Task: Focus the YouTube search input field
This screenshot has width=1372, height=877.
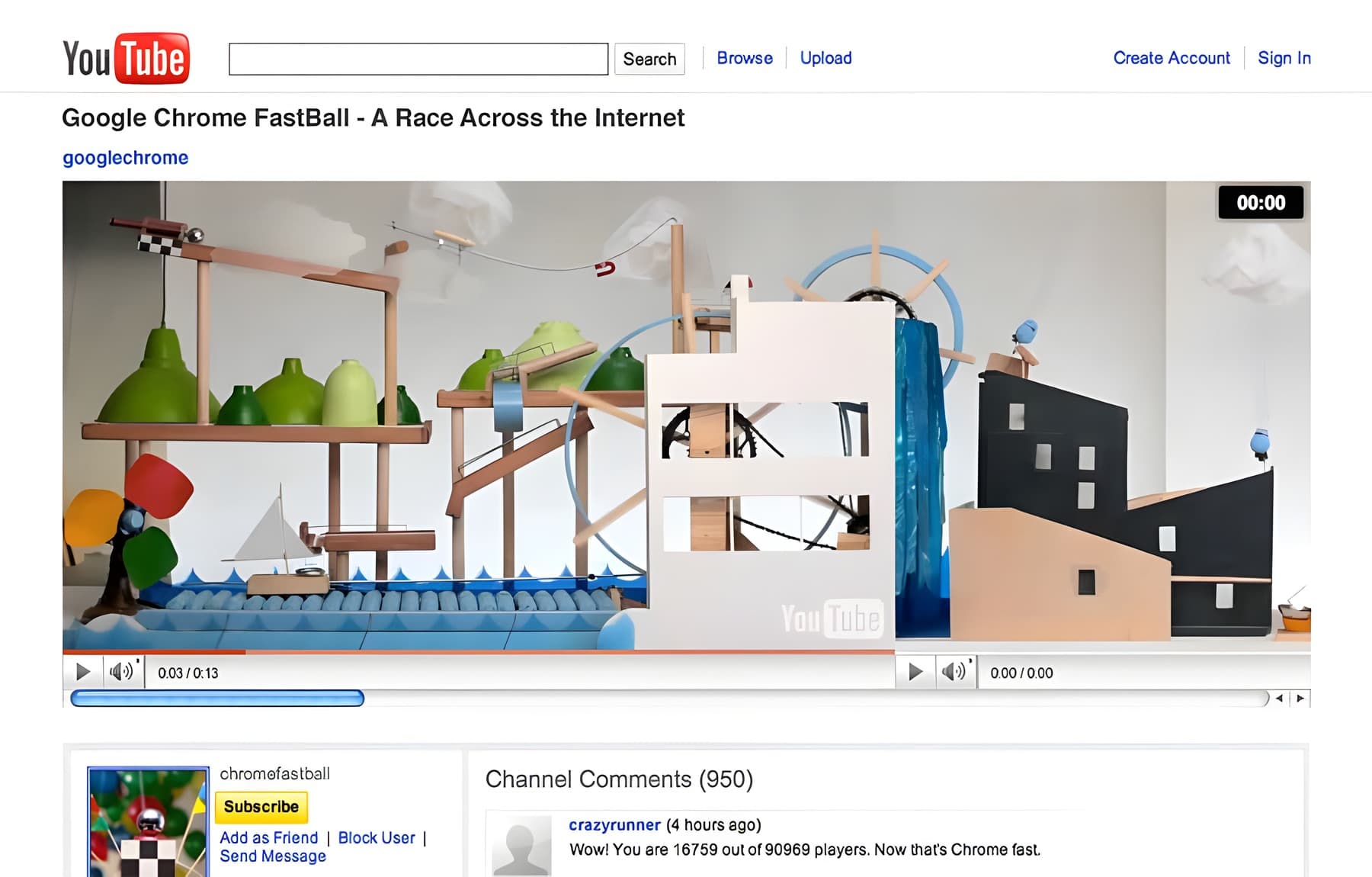Action: click(418, 59)
